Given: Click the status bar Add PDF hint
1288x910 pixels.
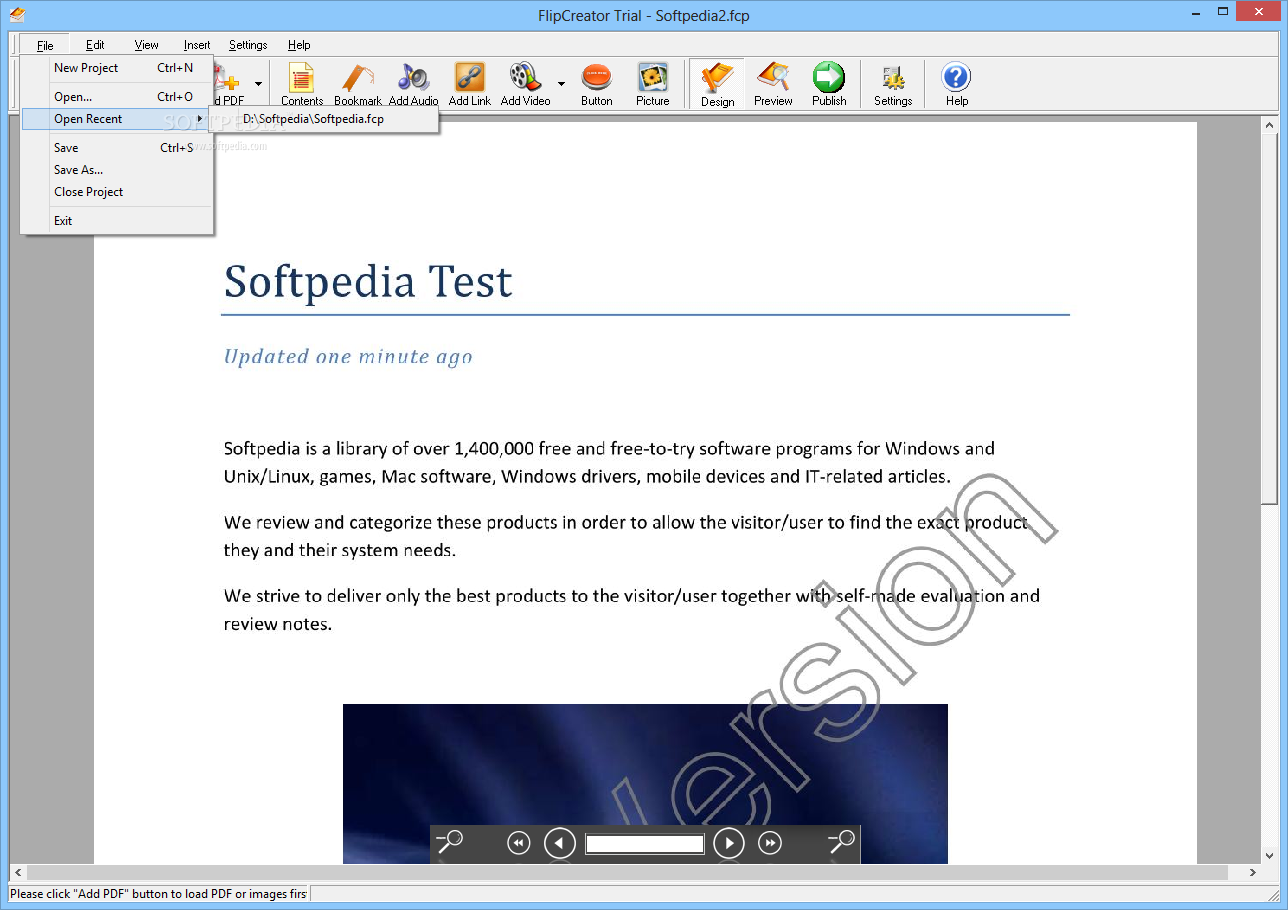Looking at the screenshot, I should (x=158, y=894).
